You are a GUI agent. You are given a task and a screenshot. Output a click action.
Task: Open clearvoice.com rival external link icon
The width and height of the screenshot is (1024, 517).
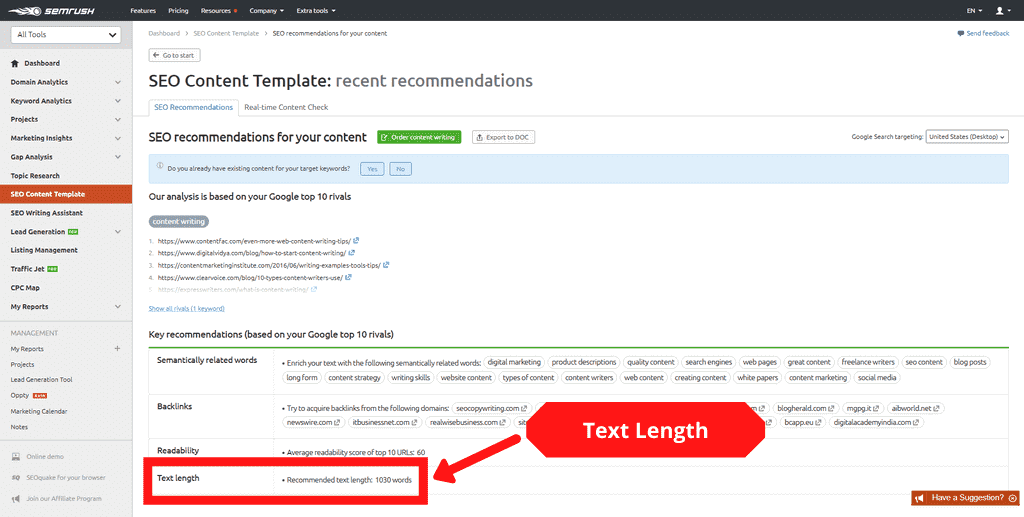pos(349,277)
